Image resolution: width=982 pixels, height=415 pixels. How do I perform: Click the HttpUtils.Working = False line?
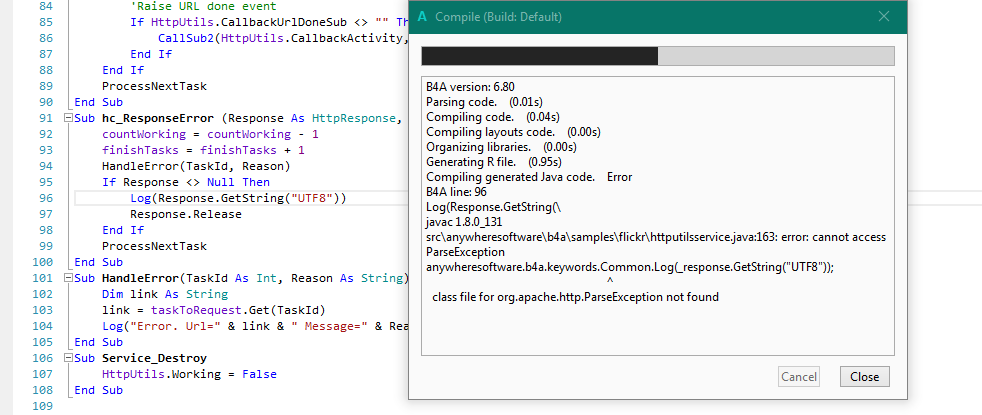click(x=189, y=374)
